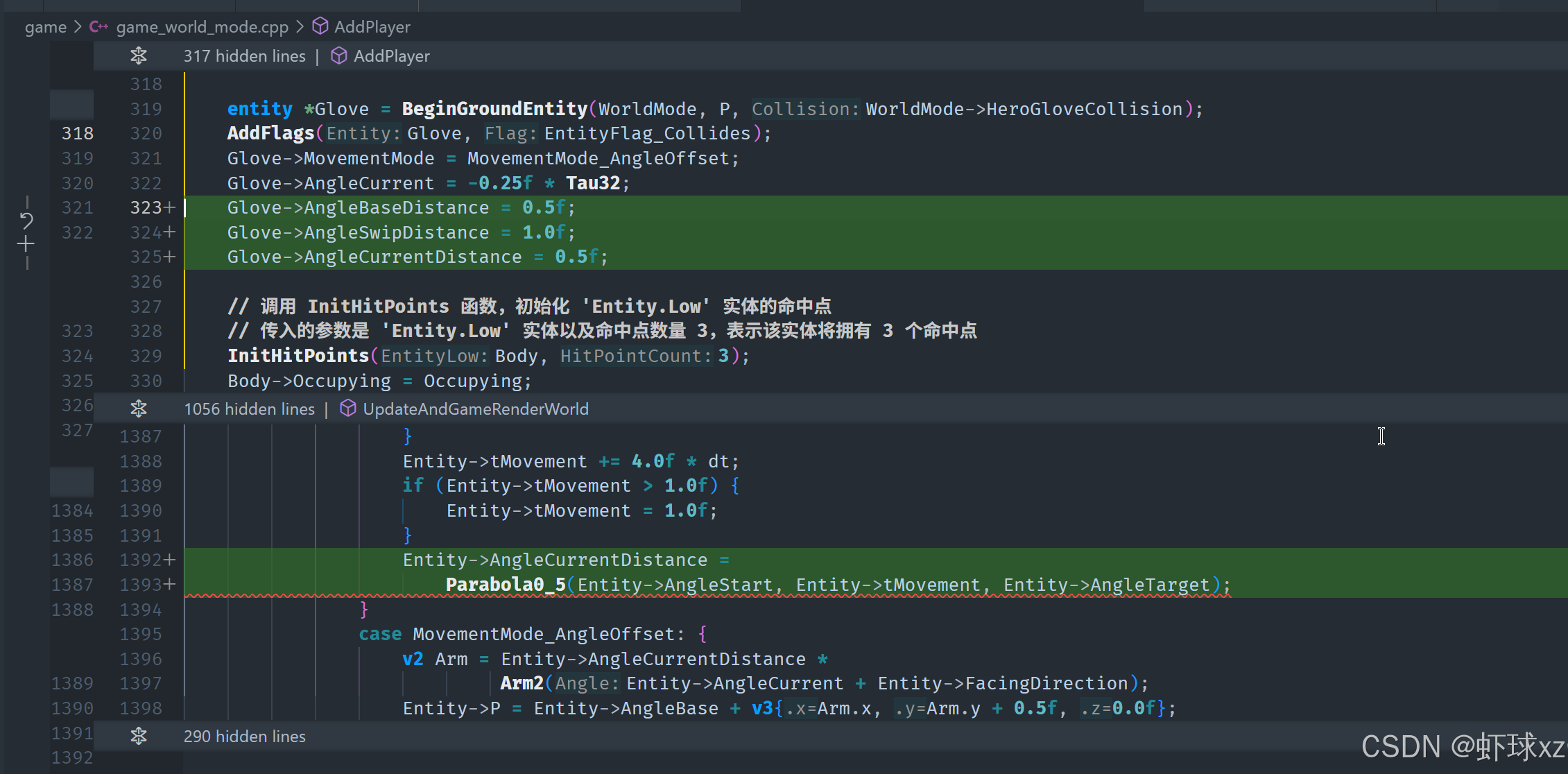Viewport: 1568px width, 774px height.
Task: Click cube icon next to UpdateAndGameRenderWorld
Action: 348,409
